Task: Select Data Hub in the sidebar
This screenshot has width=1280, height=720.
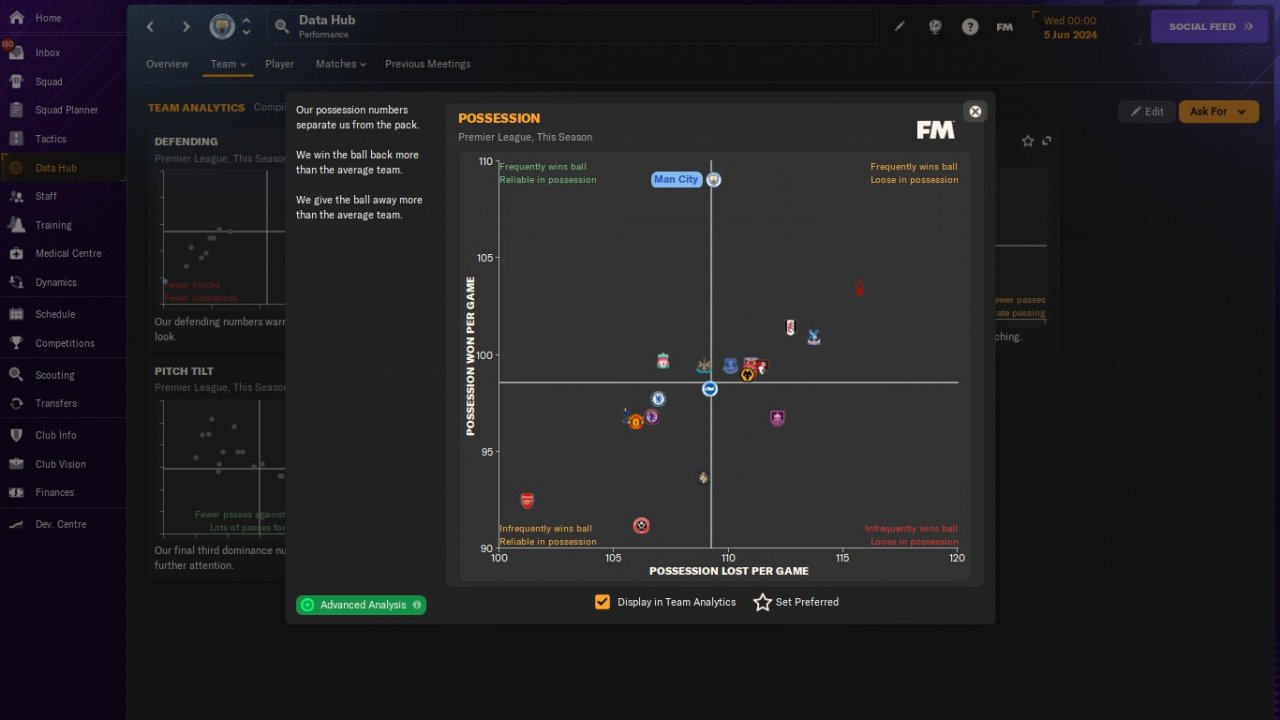Action: pos(62,168)
